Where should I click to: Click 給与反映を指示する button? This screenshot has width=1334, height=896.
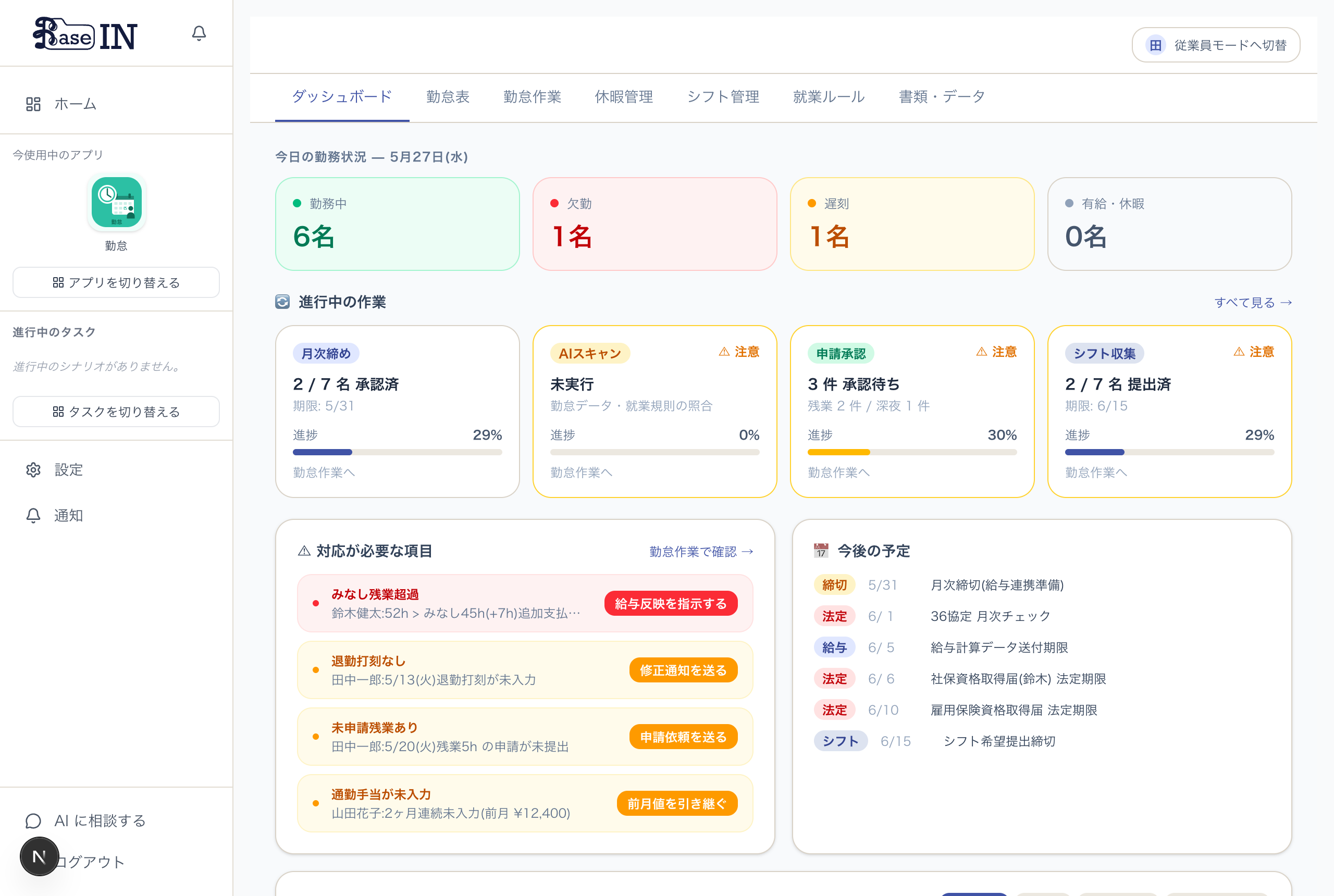[x=671, y=603]
